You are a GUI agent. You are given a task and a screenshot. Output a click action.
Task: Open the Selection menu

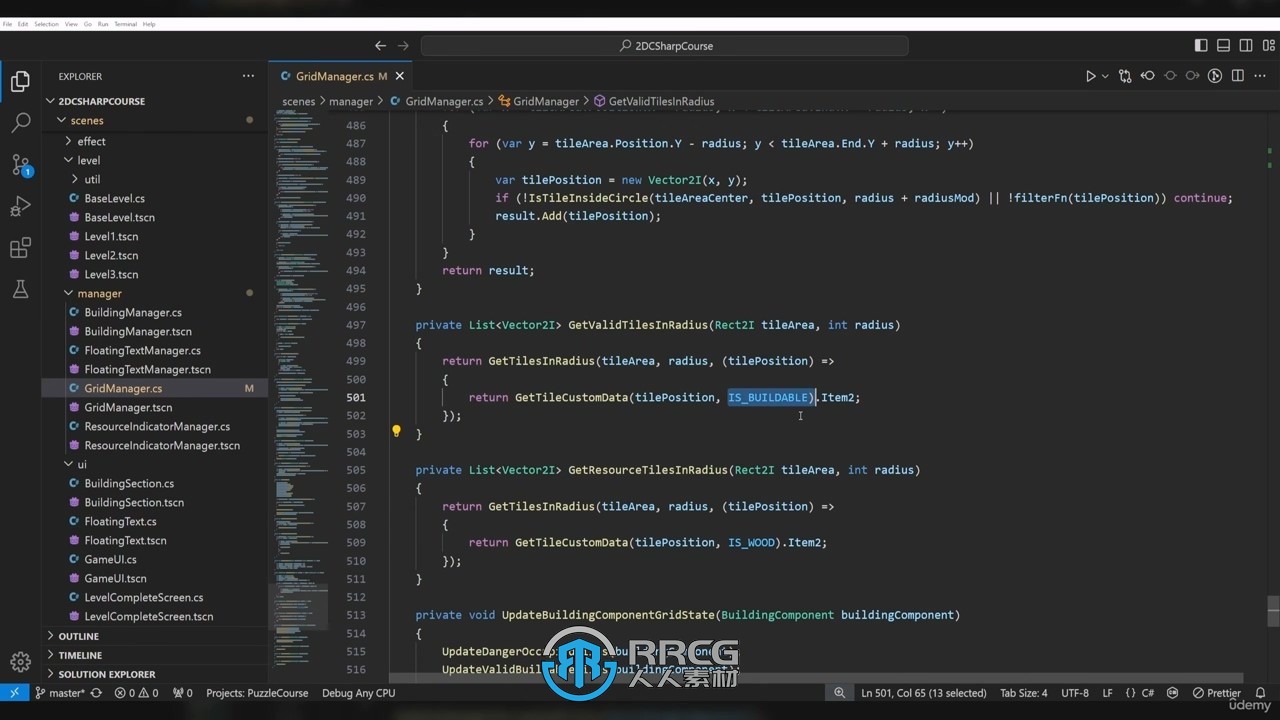pyautogui.click(x=47, y=24)
